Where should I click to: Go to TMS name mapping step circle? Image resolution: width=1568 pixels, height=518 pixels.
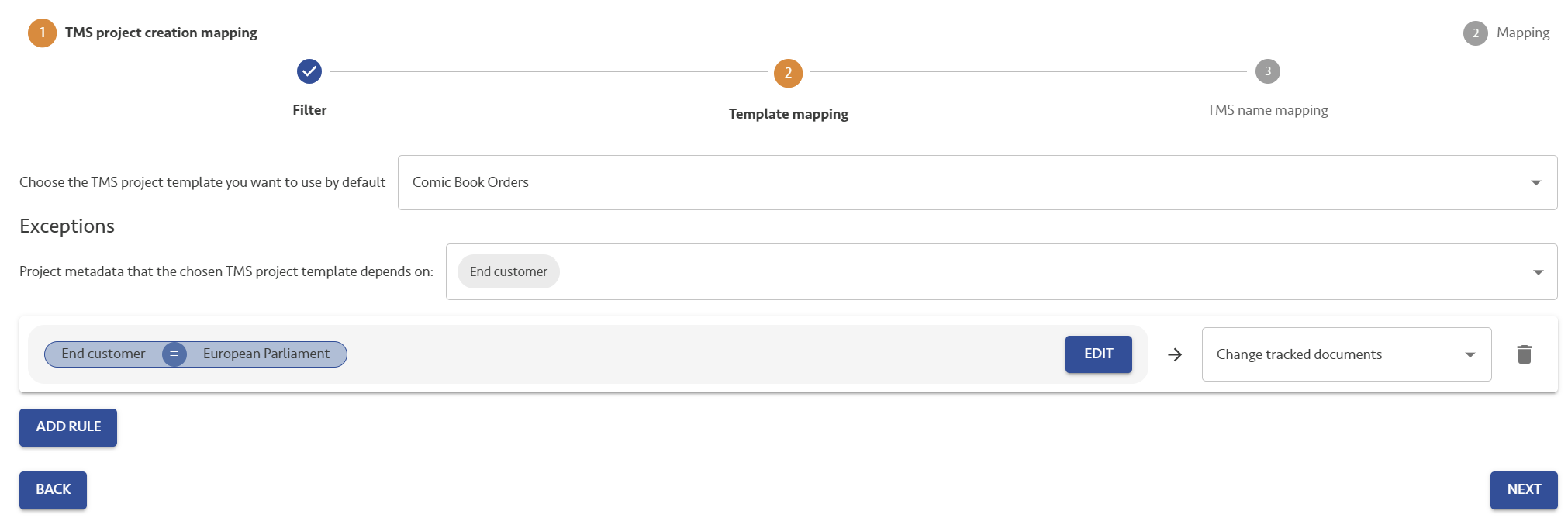tap(1267, 71)
